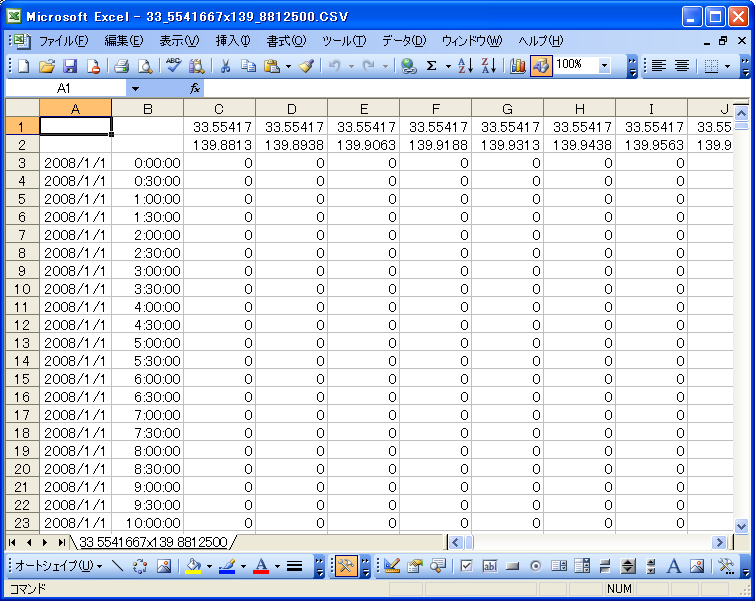Toggle Design Mode in Control Toolbox
The height and width of the screenshot is (601, 755).
coord(392,566)
